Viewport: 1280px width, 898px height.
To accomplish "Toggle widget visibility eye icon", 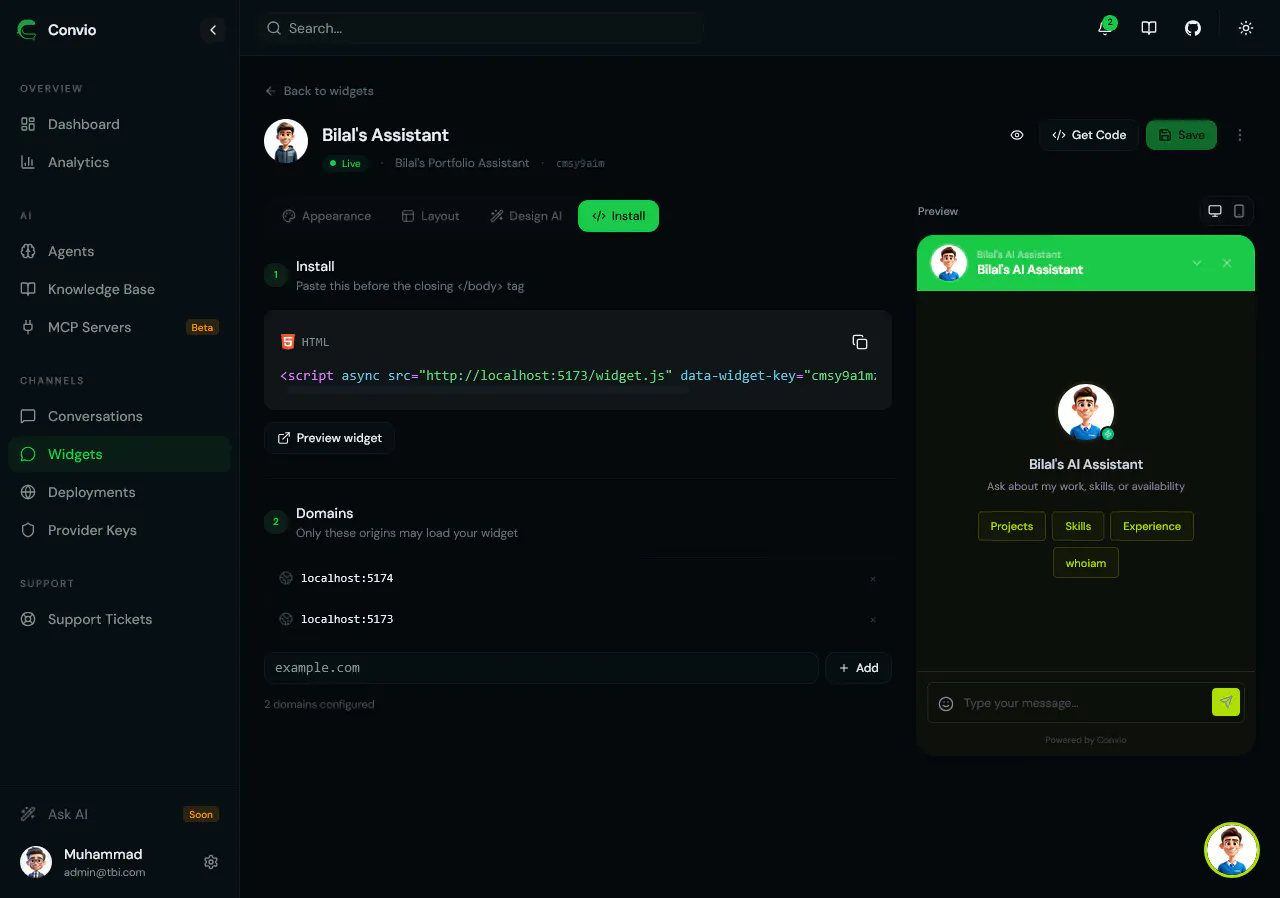I will click(x=1017, y=135).
